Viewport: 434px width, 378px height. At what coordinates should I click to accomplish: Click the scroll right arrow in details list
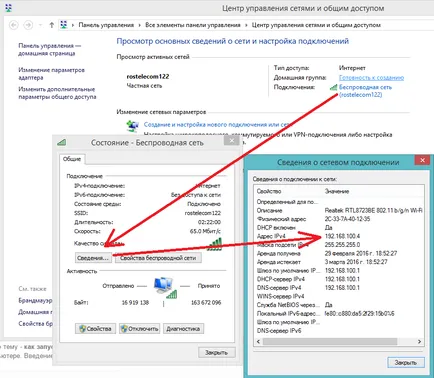click(x=419, y=342)
